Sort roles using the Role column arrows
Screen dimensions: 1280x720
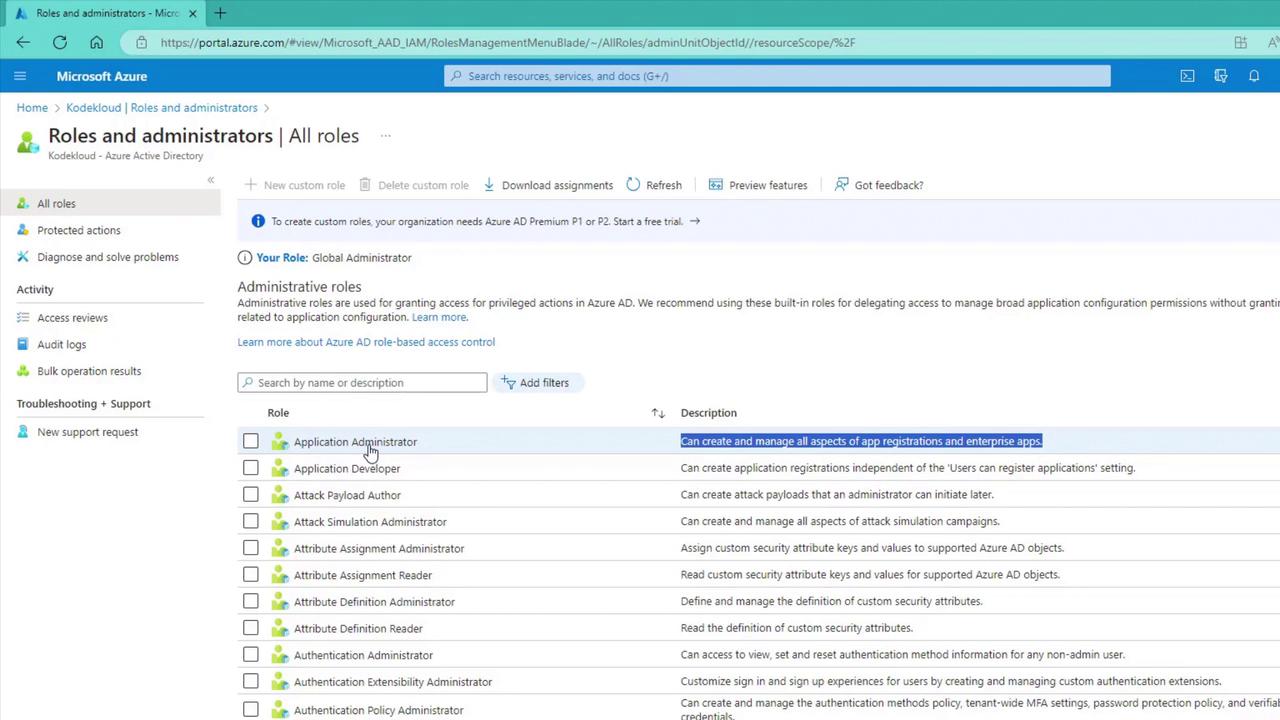[658, 413]
